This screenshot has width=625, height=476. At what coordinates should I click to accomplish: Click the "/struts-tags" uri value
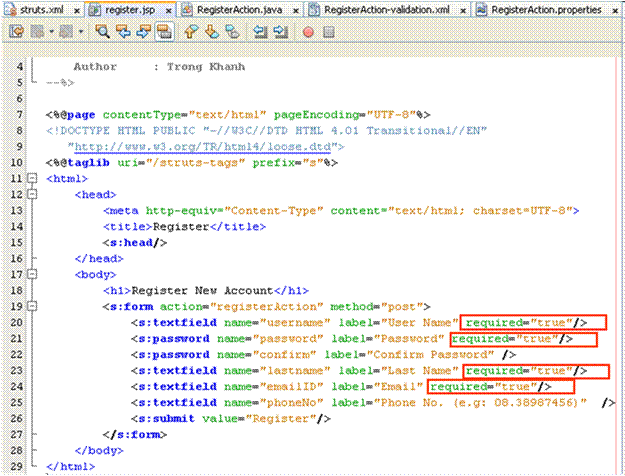[198, 163]
